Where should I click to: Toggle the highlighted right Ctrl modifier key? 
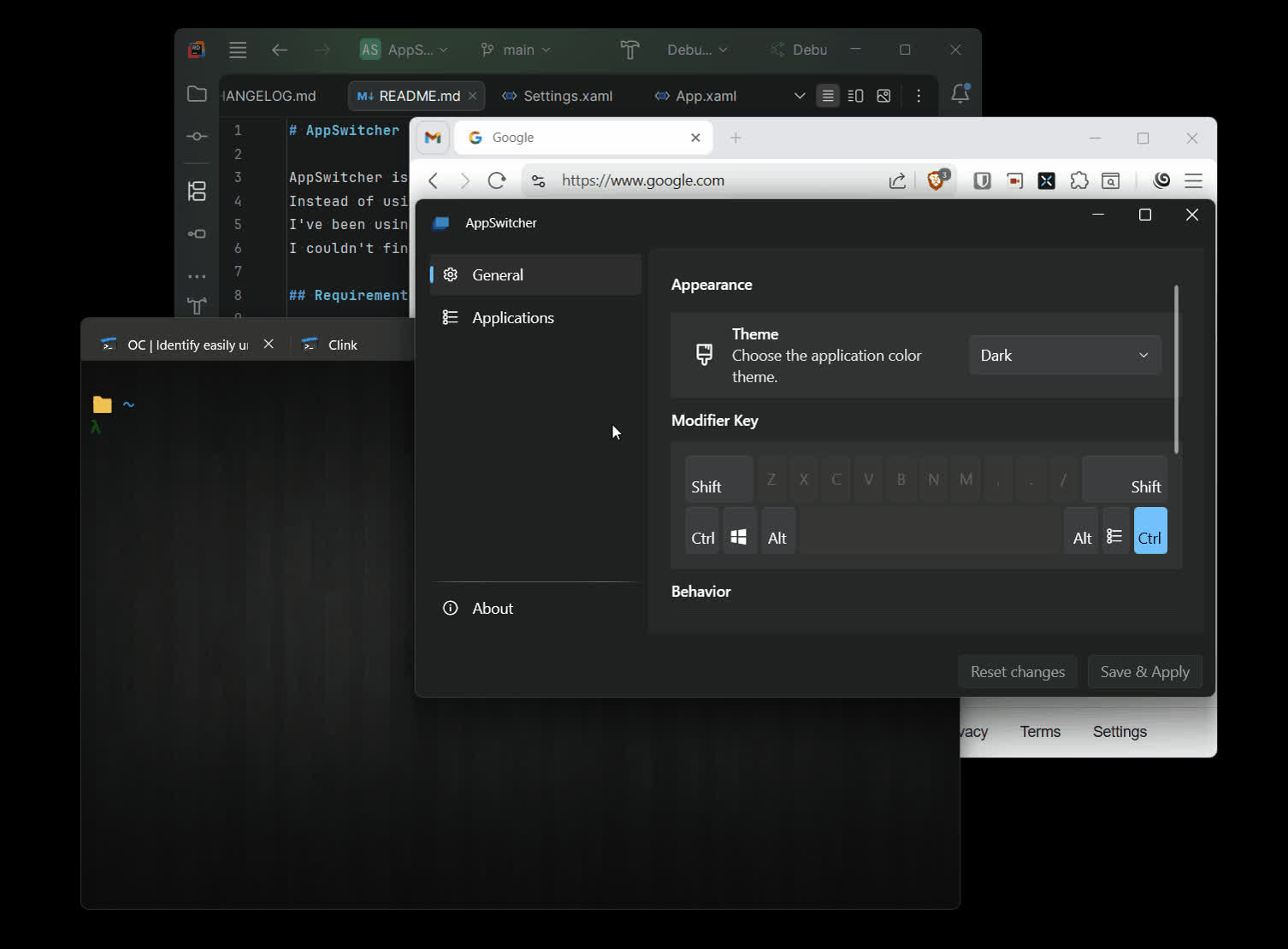(x=1150, y=530)
